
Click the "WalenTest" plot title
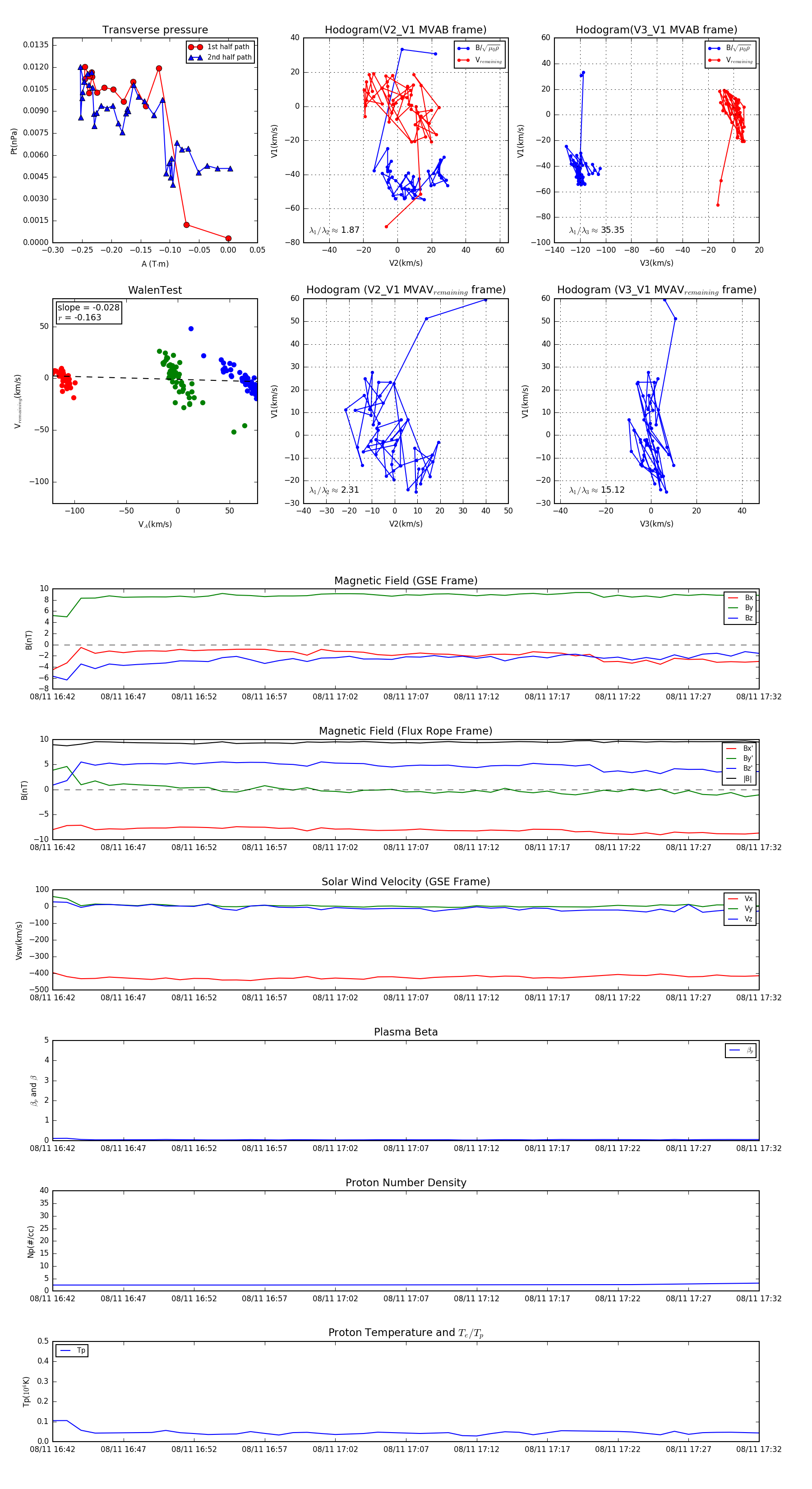tap(155, 290)
